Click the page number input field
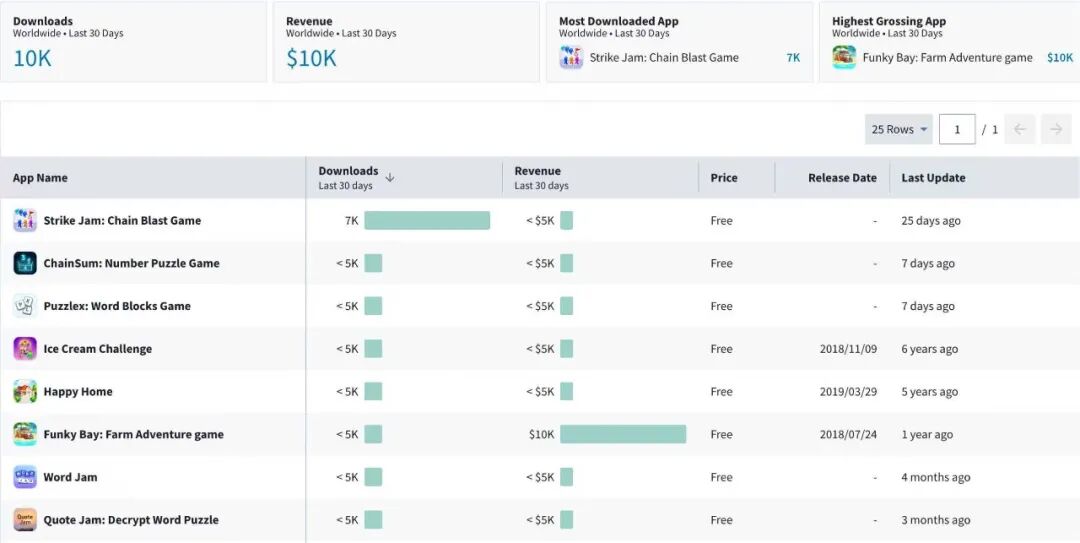The height and width of the screenshot is (543, 1080). [x=957, y=129]
